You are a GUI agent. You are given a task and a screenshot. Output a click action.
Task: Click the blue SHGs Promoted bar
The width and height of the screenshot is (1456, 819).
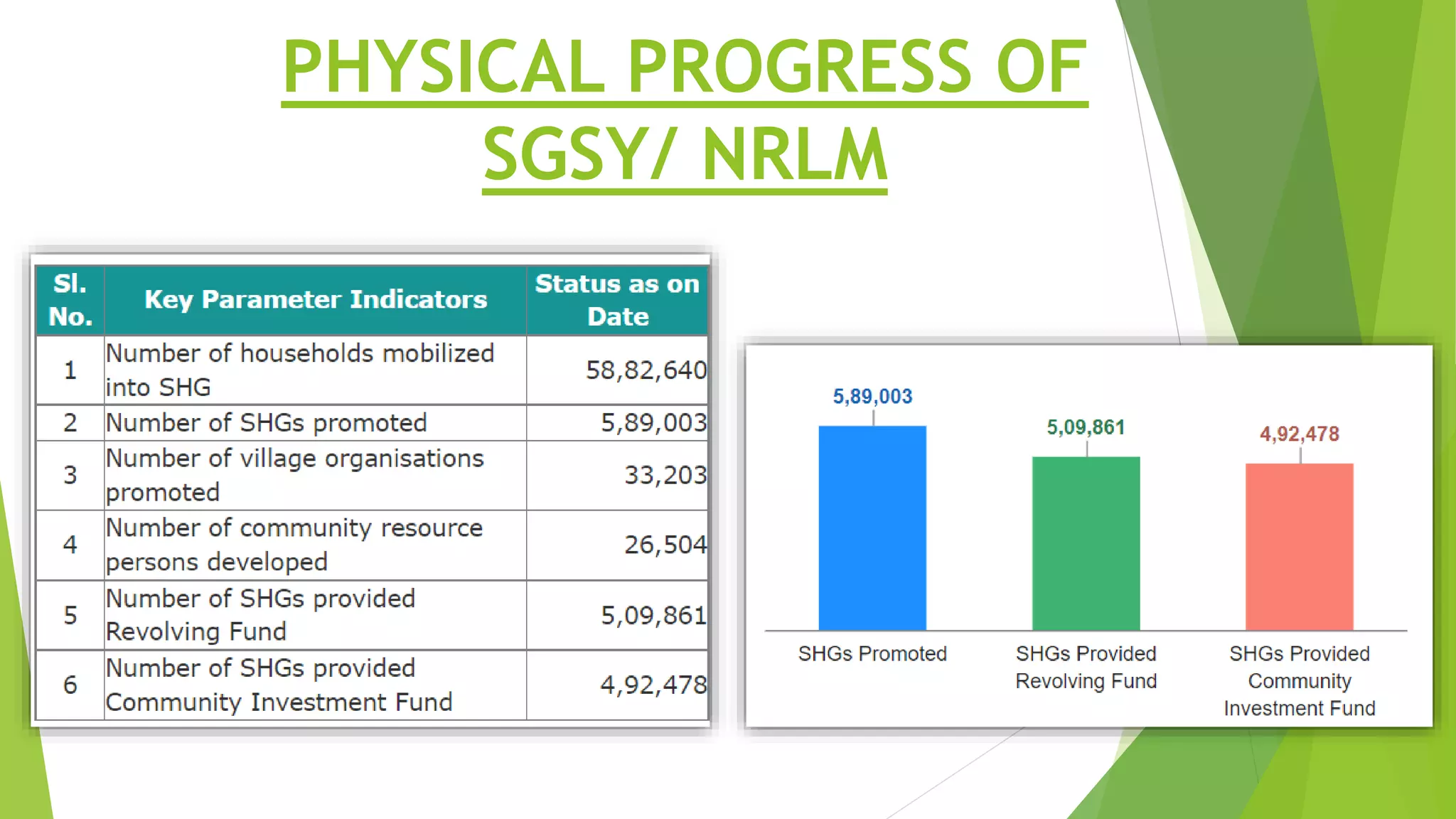[872, 528]
